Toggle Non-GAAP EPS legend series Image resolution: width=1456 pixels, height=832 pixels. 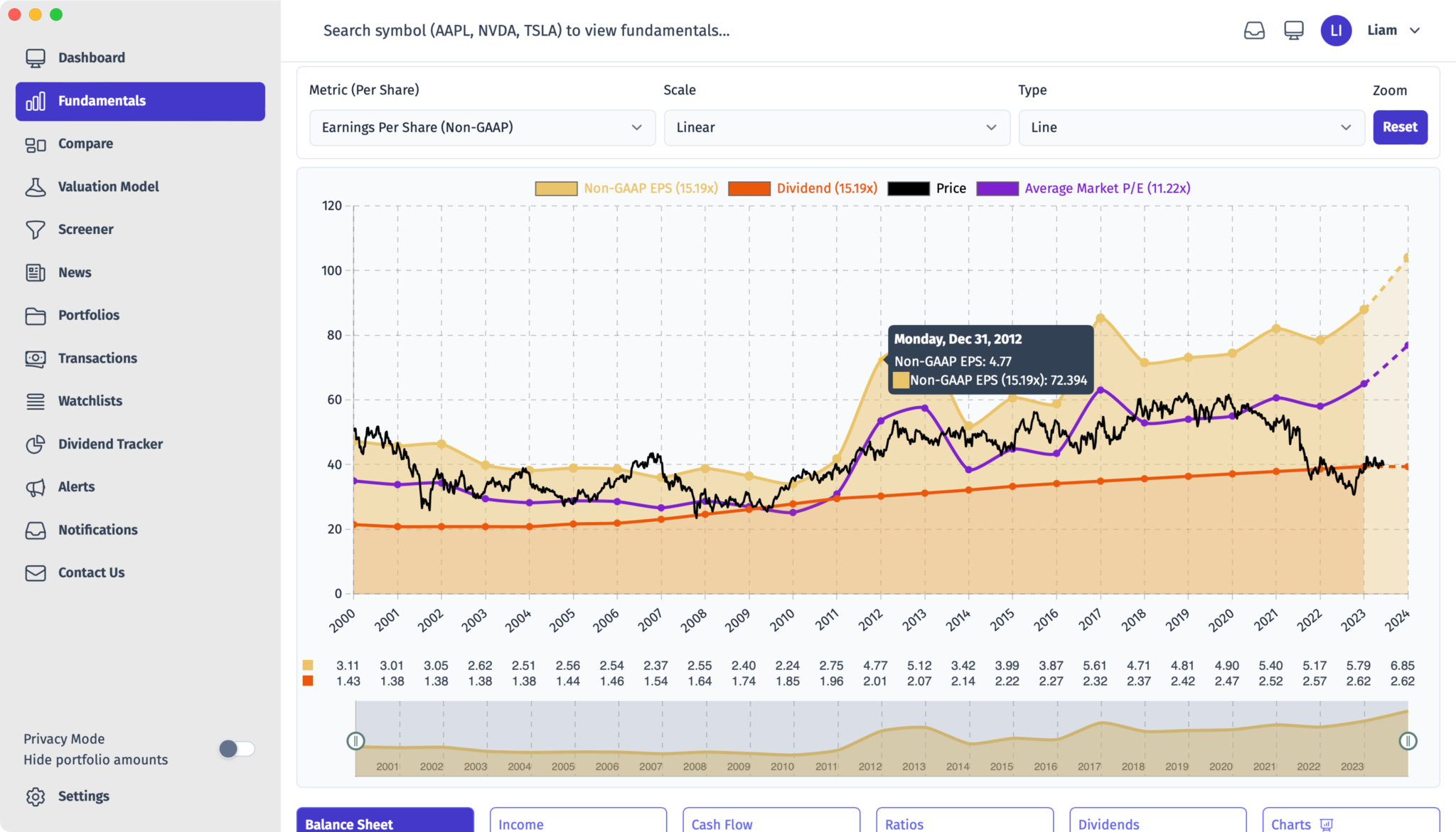(626, 188)
